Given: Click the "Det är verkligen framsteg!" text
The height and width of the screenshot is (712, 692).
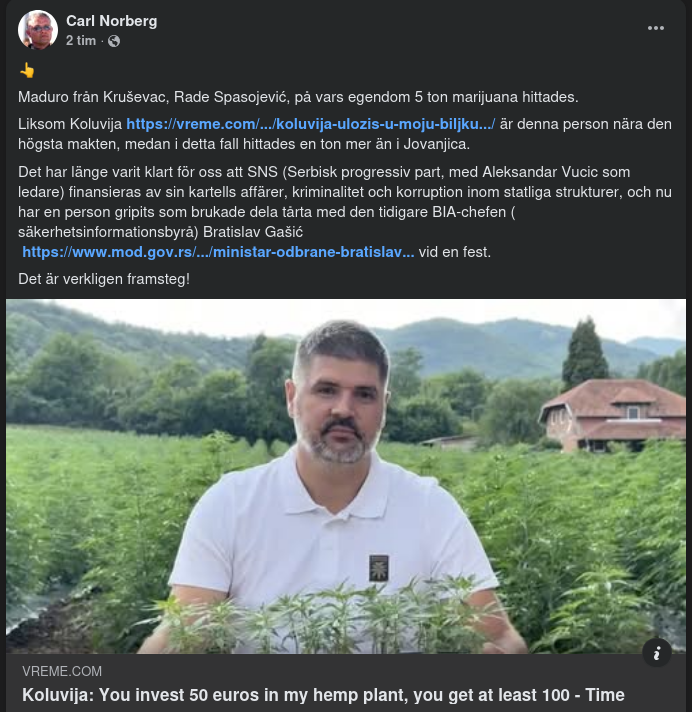Looking at the screenshot, I should 104,278.
